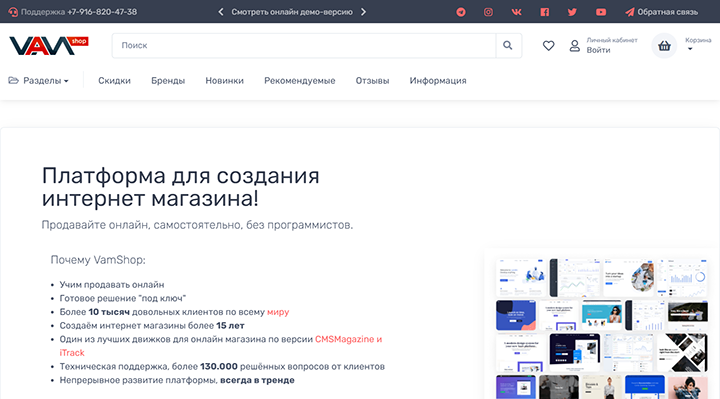Open the wishlist heart icon
The height and width of the screenshot is (399, 720).
pos(548,45)
